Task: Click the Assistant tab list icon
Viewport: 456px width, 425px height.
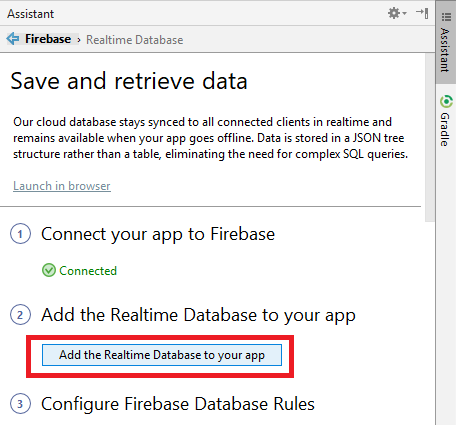Action: coord(446,17)
